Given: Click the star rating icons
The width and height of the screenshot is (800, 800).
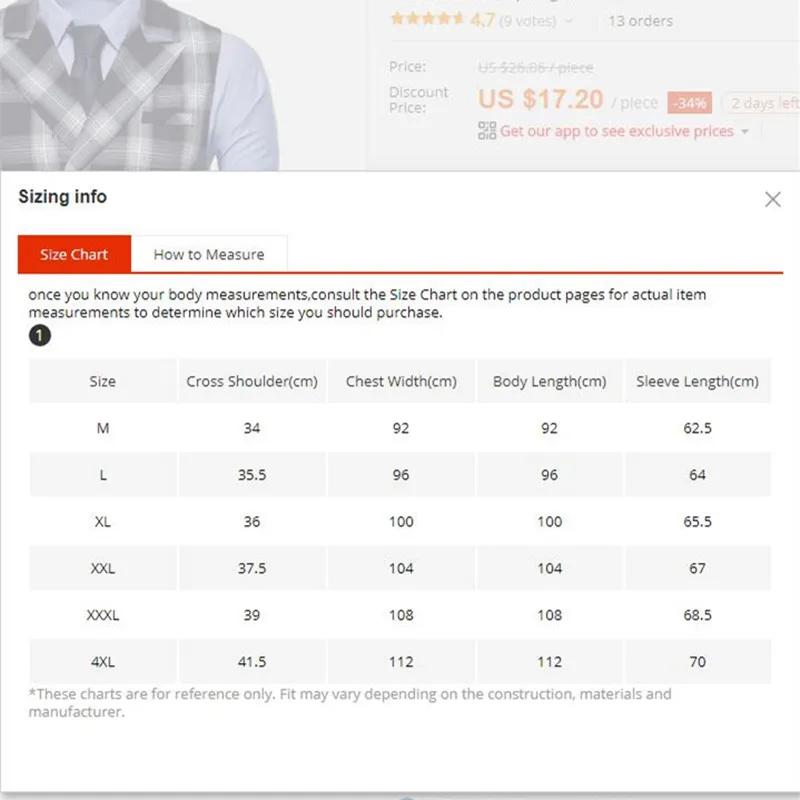Looking at the screenshot, I should pos(427,19).
